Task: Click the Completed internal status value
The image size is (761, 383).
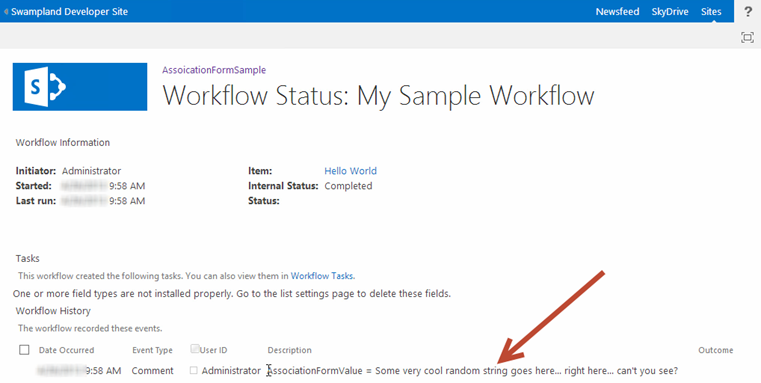Action: [348, 186]
